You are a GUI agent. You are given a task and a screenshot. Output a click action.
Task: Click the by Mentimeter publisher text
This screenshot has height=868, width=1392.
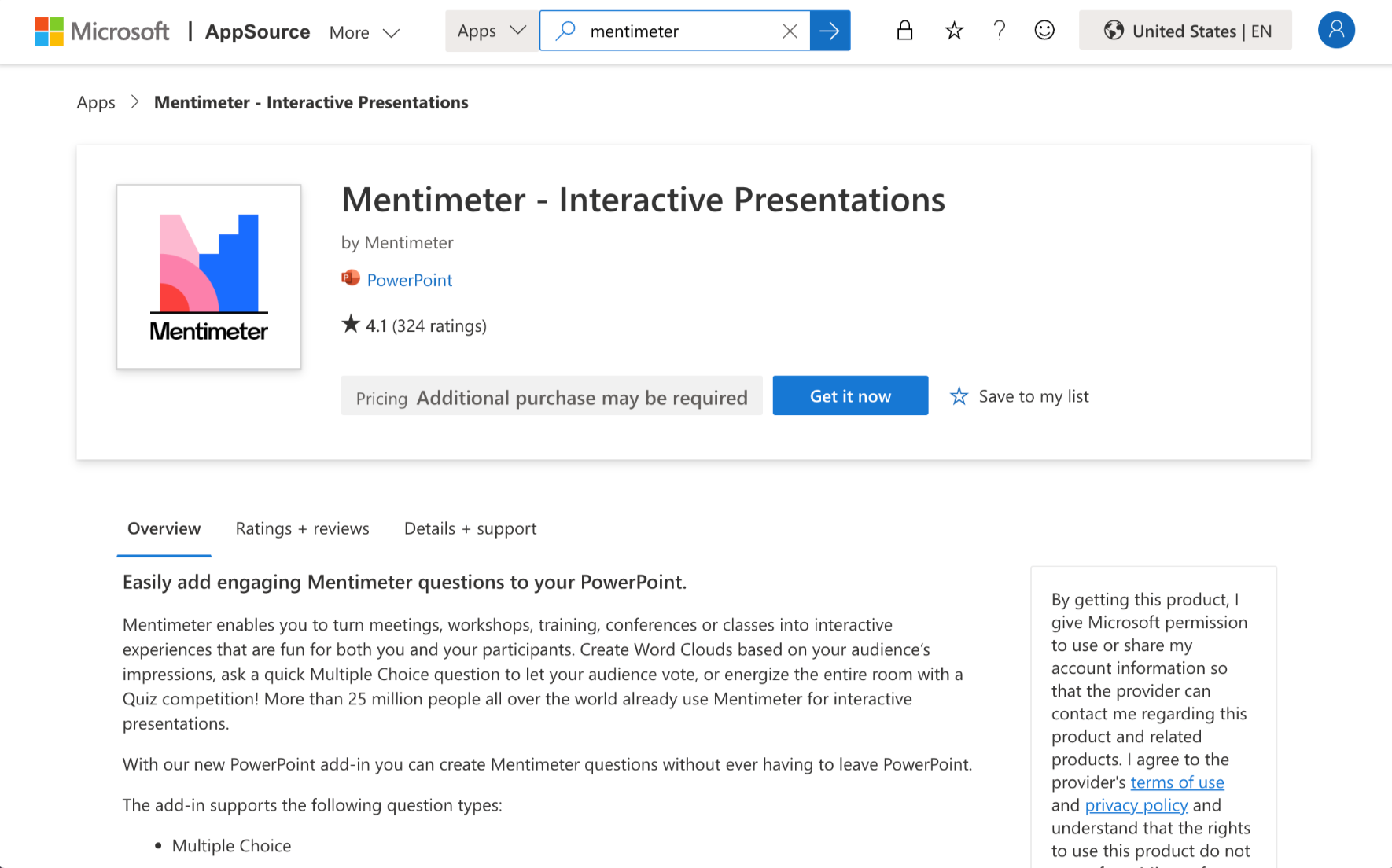[397, 243]
